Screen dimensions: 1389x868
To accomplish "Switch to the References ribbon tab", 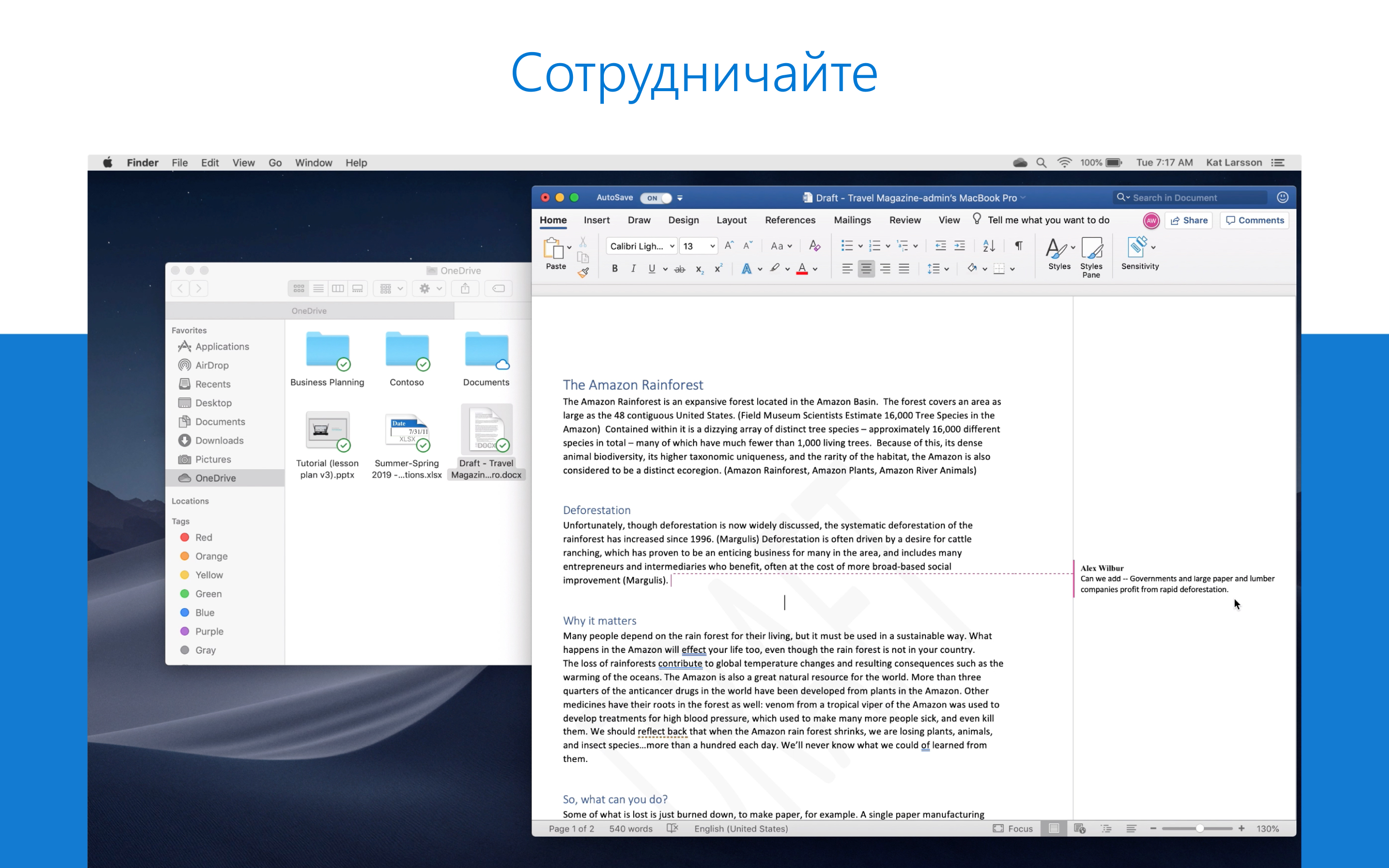I will click(x=790, y=220).
